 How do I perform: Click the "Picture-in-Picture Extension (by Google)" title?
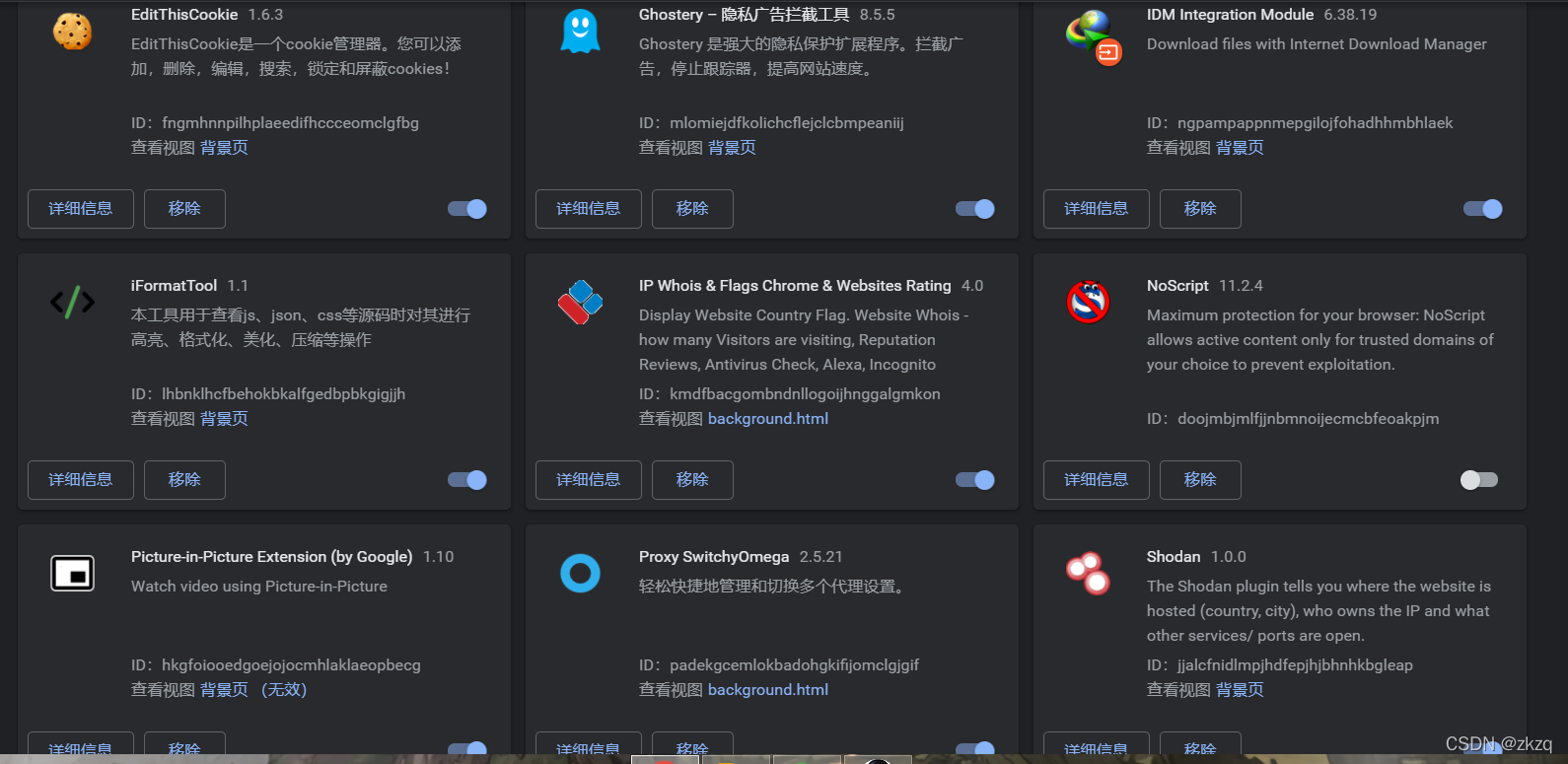(x=272, y=557)
